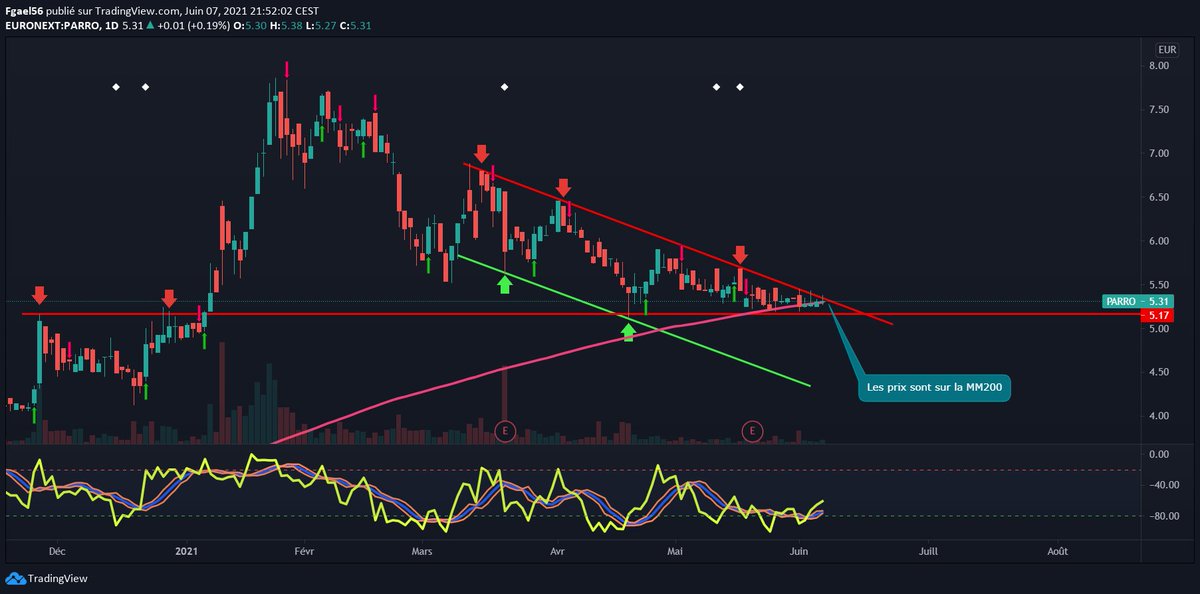The width and height of the screenshot is (1200, 594).
Task: Click the Août label on the time axis
Action: [1056, 551]
